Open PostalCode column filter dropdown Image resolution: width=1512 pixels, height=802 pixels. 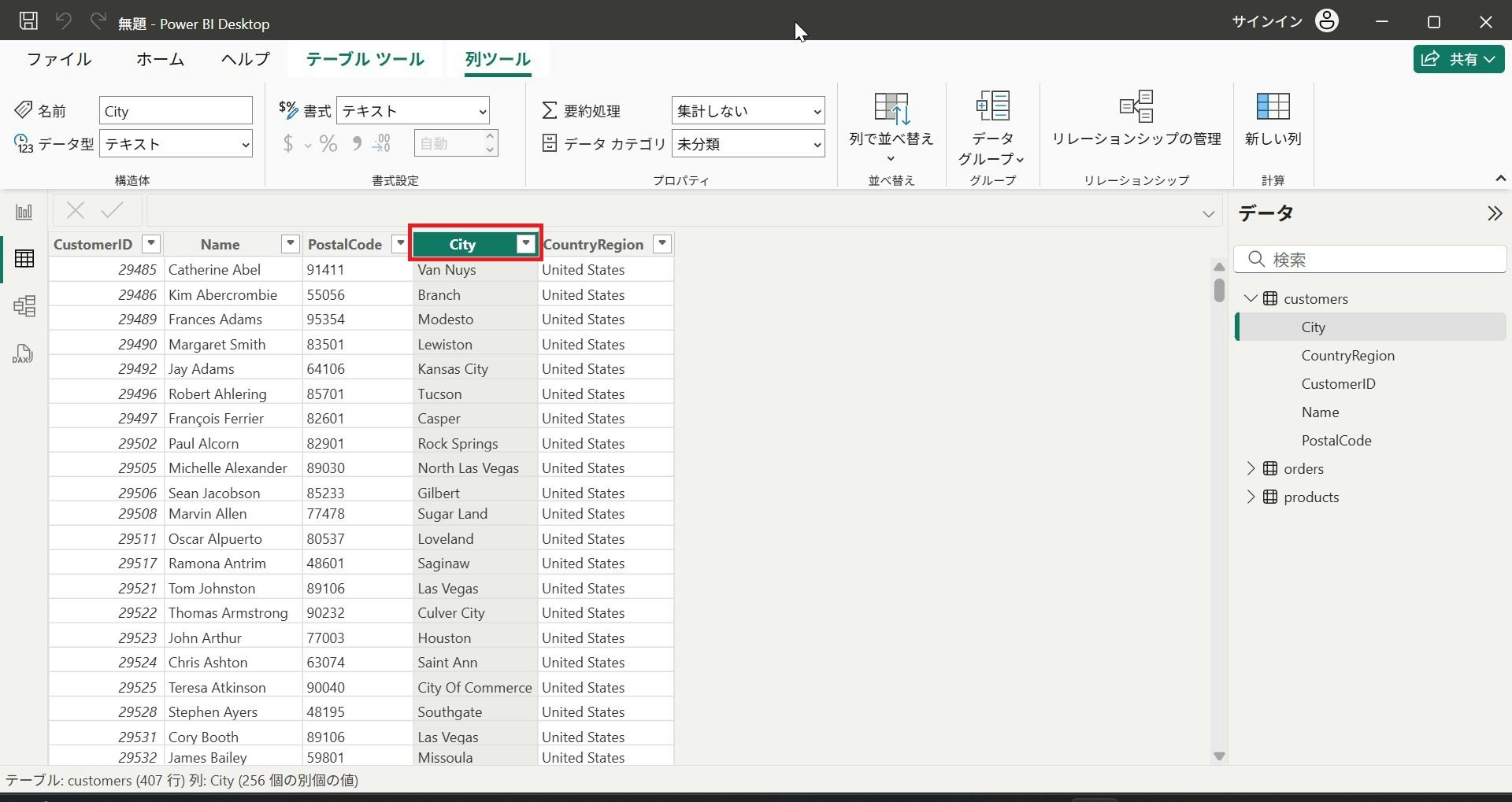tap(400, 243)
